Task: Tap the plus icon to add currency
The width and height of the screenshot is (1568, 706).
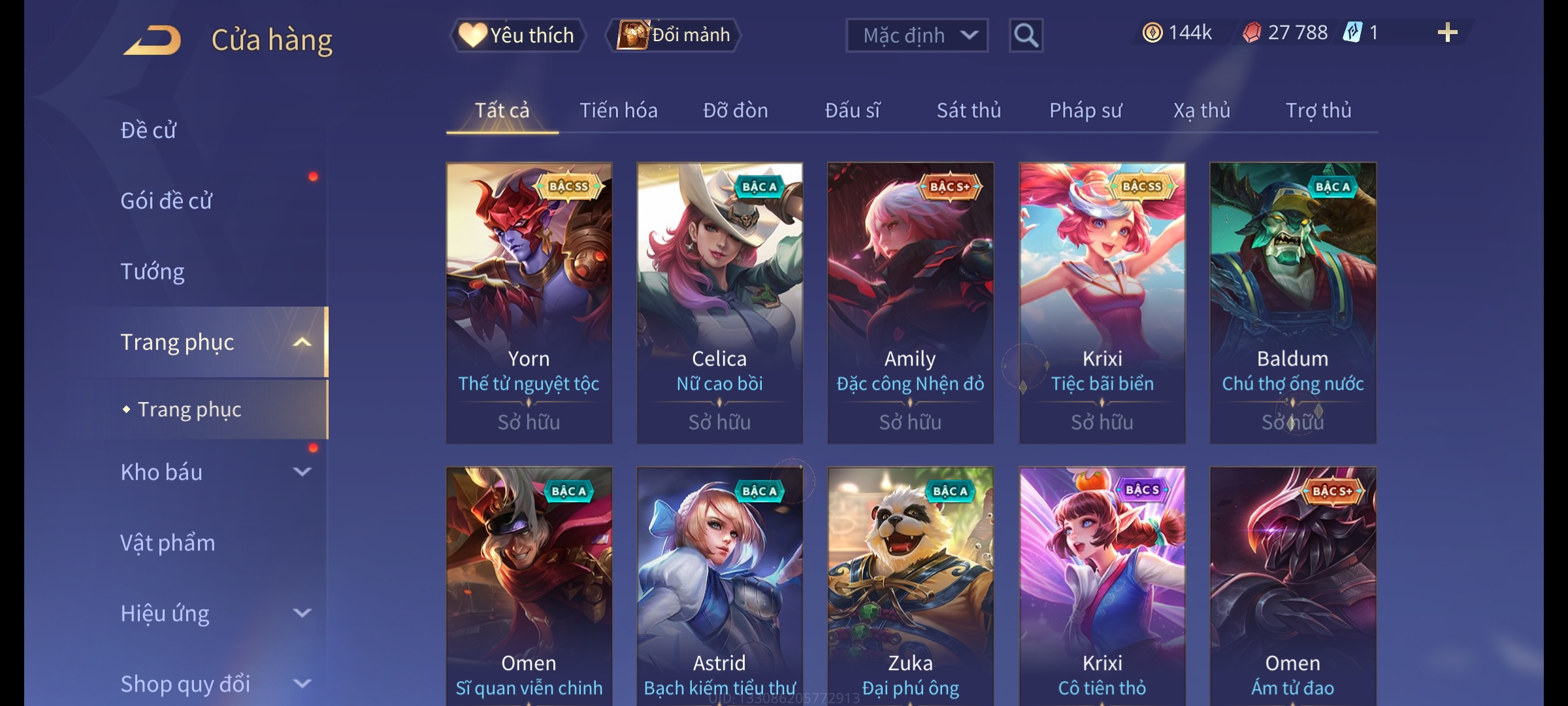Action: click(x=1447, y=33)
